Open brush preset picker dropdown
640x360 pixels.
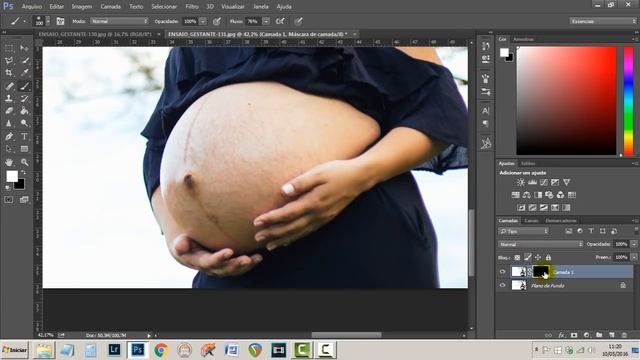click(x=48, y=21)
